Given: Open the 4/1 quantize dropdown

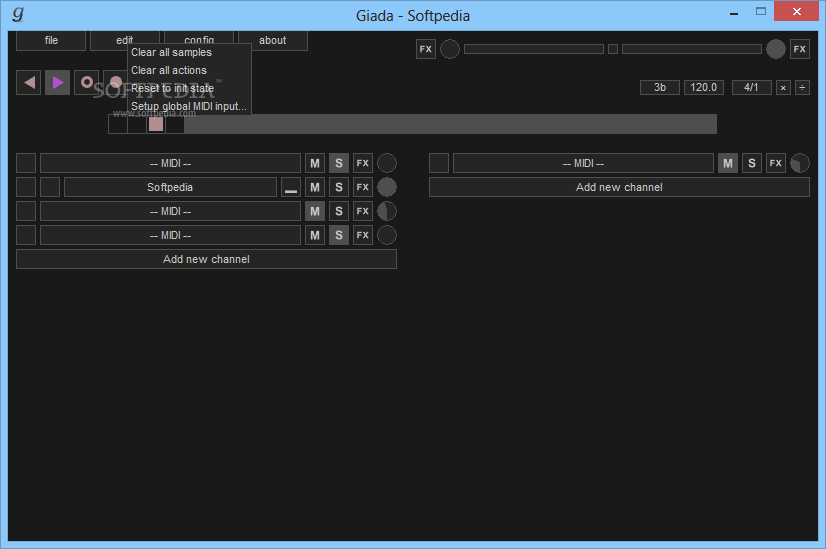Looking at the screenshot, I should point(752,87).
